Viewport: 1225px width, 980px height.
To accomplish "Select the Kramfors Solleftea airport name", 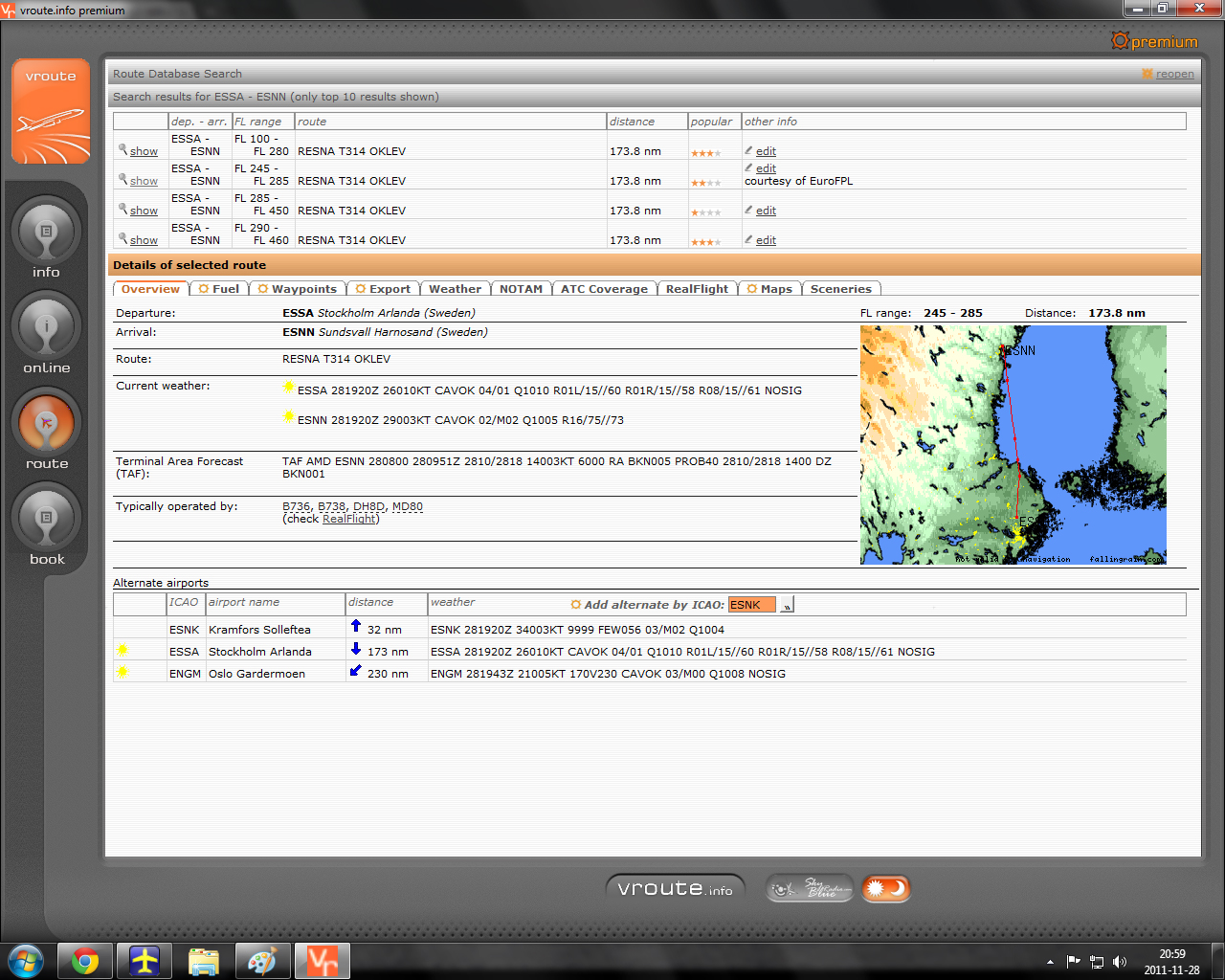I will [259, 630].
